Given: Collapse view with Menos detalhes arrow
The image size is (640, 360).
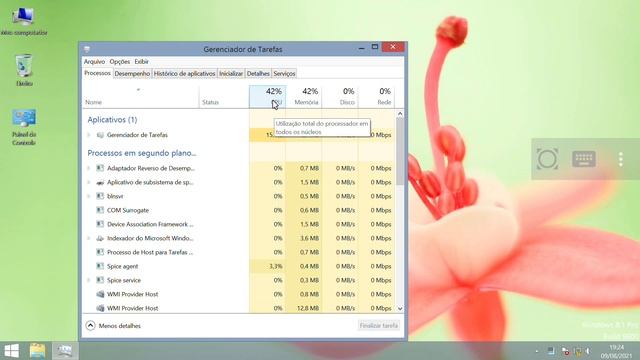Looking at the screenshot, I should click(91, 326).
